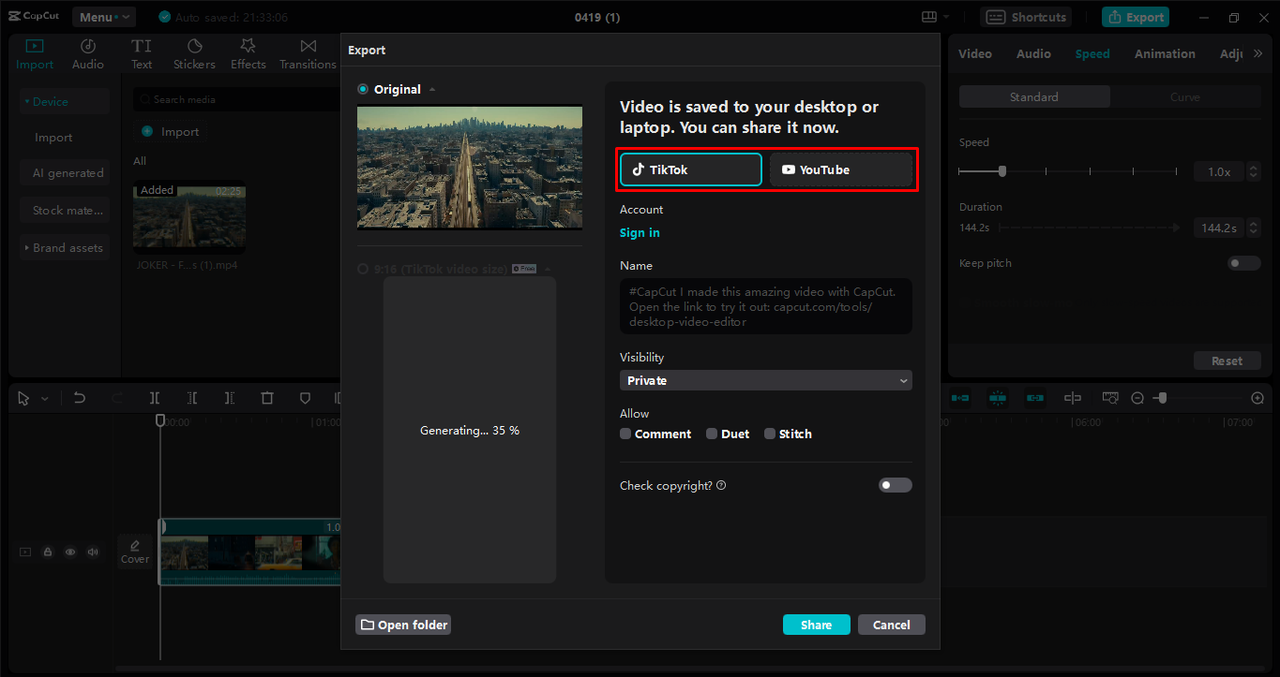Click the 144.2s duration stepper arrows
Screen dimensions: 1280x677
pyautogui.click(x=1254, y=228)
